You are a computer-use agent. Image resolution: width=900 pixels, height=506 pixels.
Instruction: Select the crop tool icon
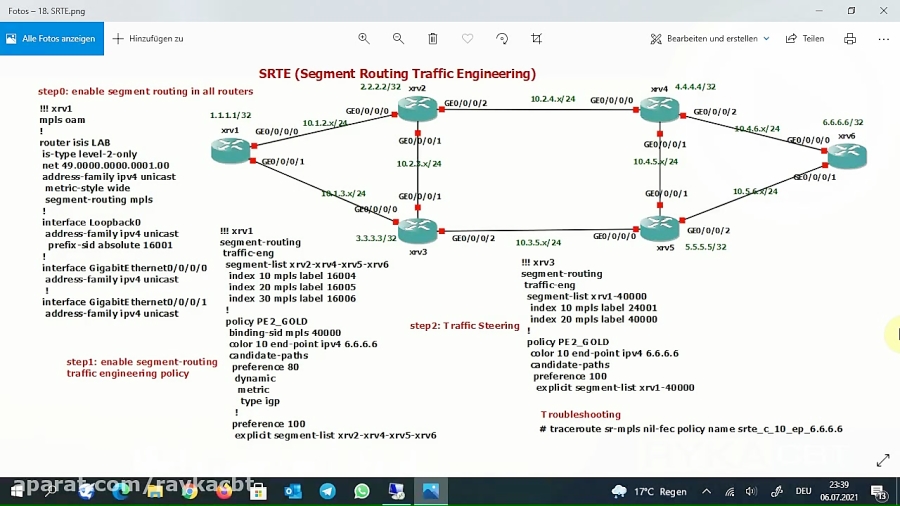(536, 38)
